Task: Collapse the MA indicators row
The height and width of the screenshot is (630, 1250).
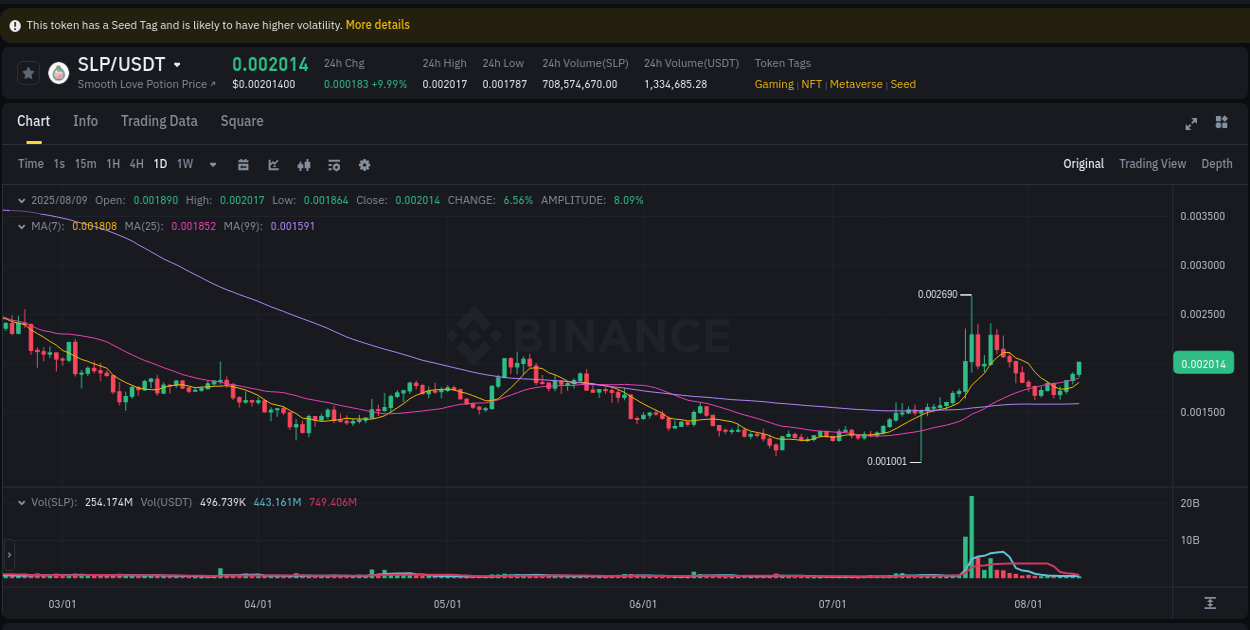Action: click(x=21, y=226)
